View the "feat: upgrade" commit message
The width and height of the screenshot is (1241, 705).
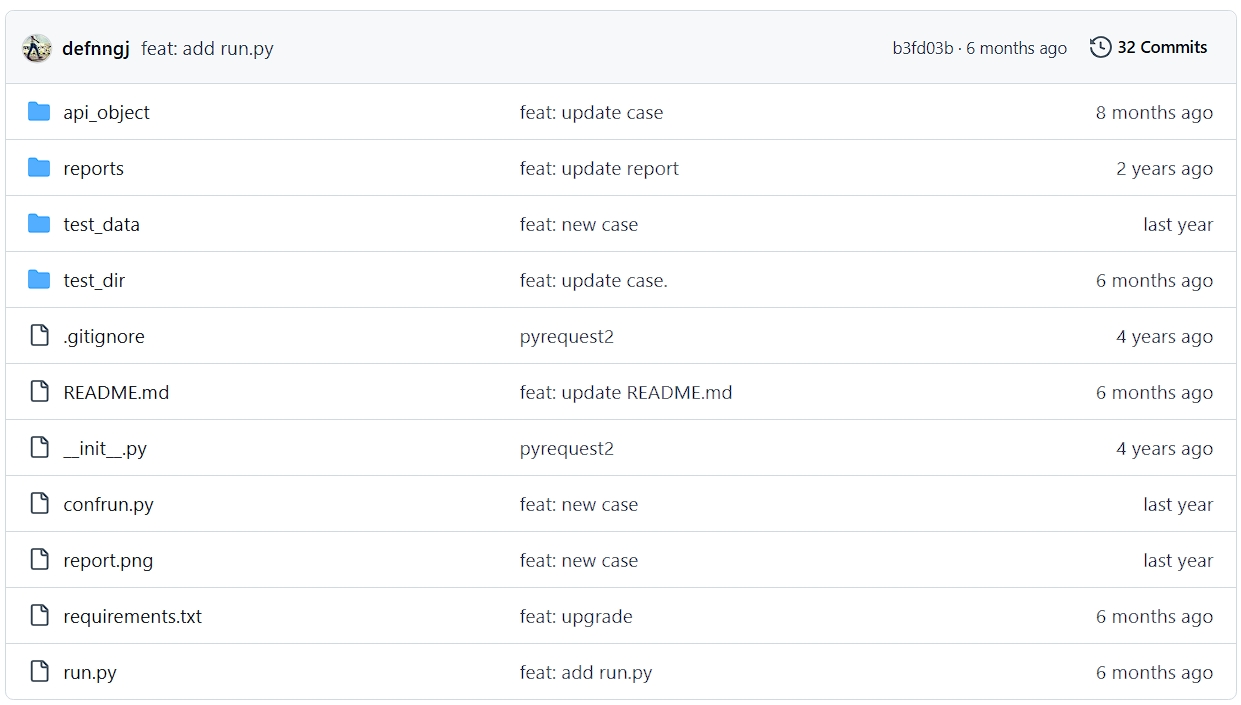(576, 616)
